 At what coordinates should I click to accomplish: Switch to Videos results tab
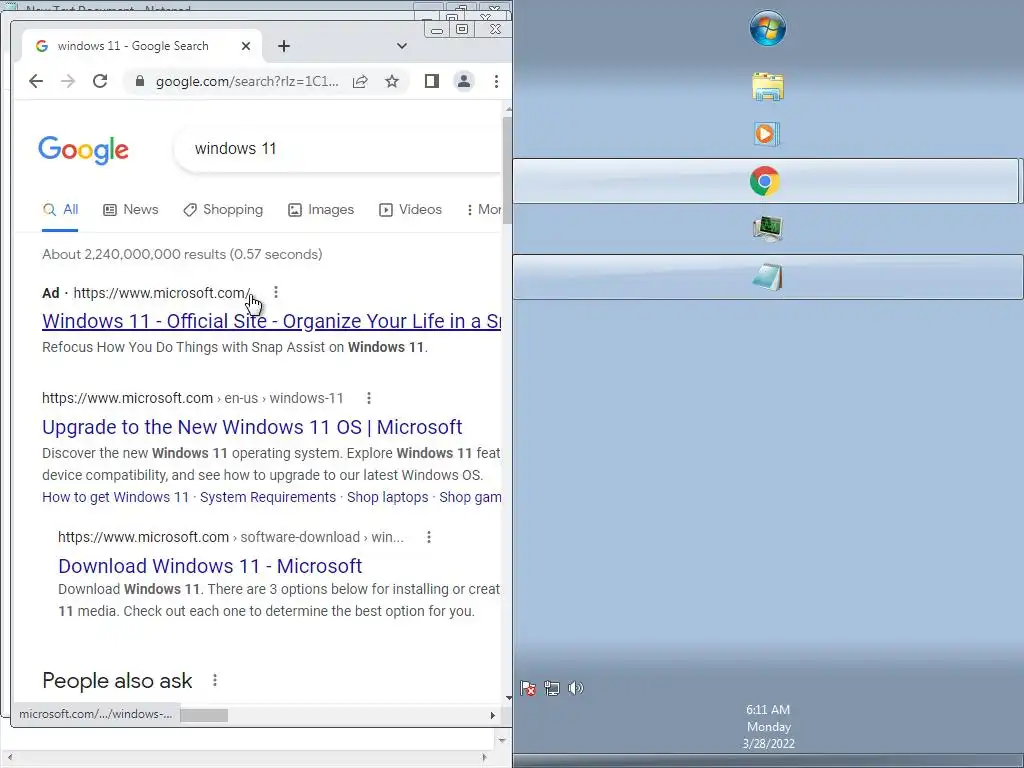[410, 210]
